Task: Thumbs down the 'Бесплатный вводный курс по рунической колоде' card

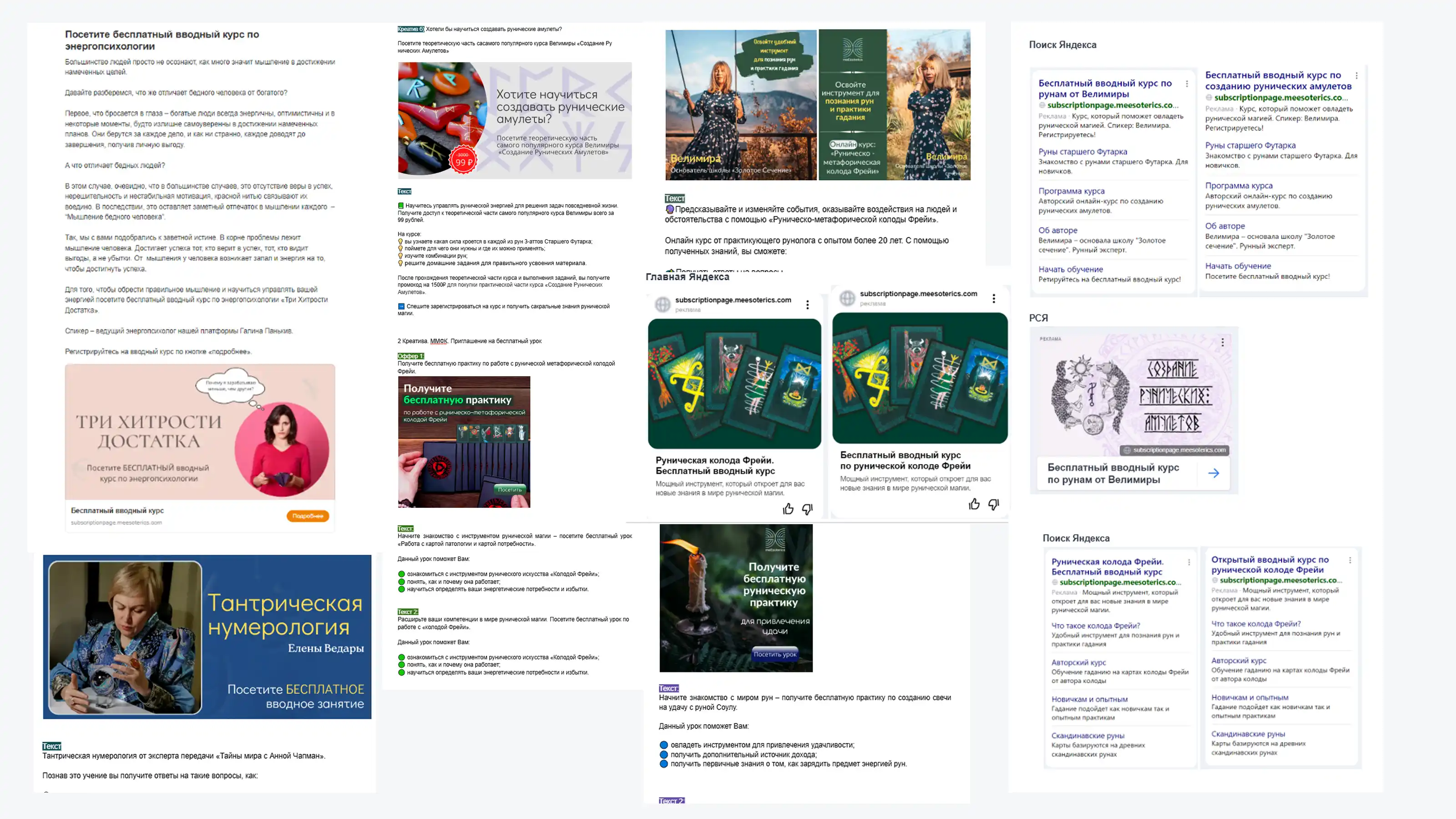Action: [x=993, y=504]
